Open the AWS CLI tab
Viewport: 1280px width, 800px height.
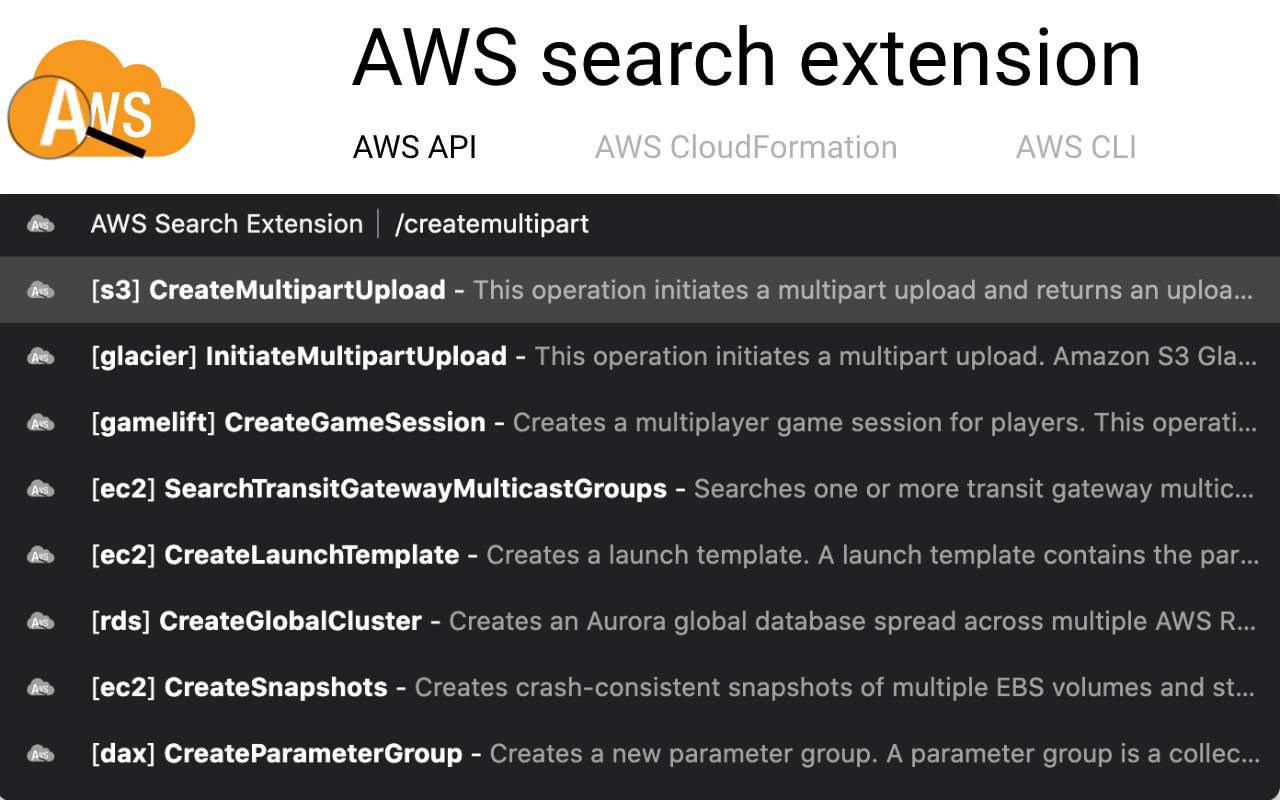[1076, 147]
